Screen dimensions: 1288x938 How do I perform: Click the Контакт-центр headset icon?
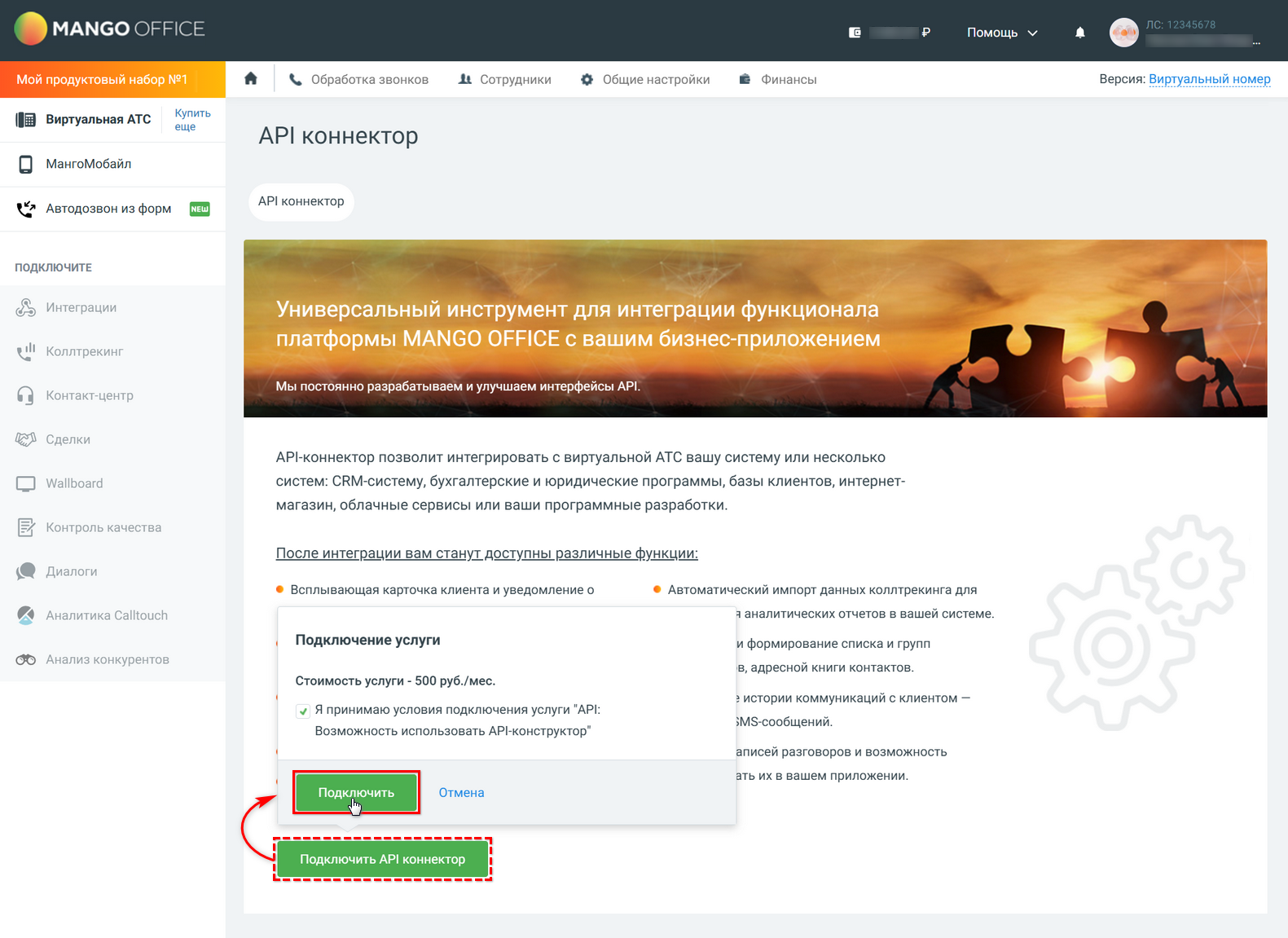[x=26, y=395]
